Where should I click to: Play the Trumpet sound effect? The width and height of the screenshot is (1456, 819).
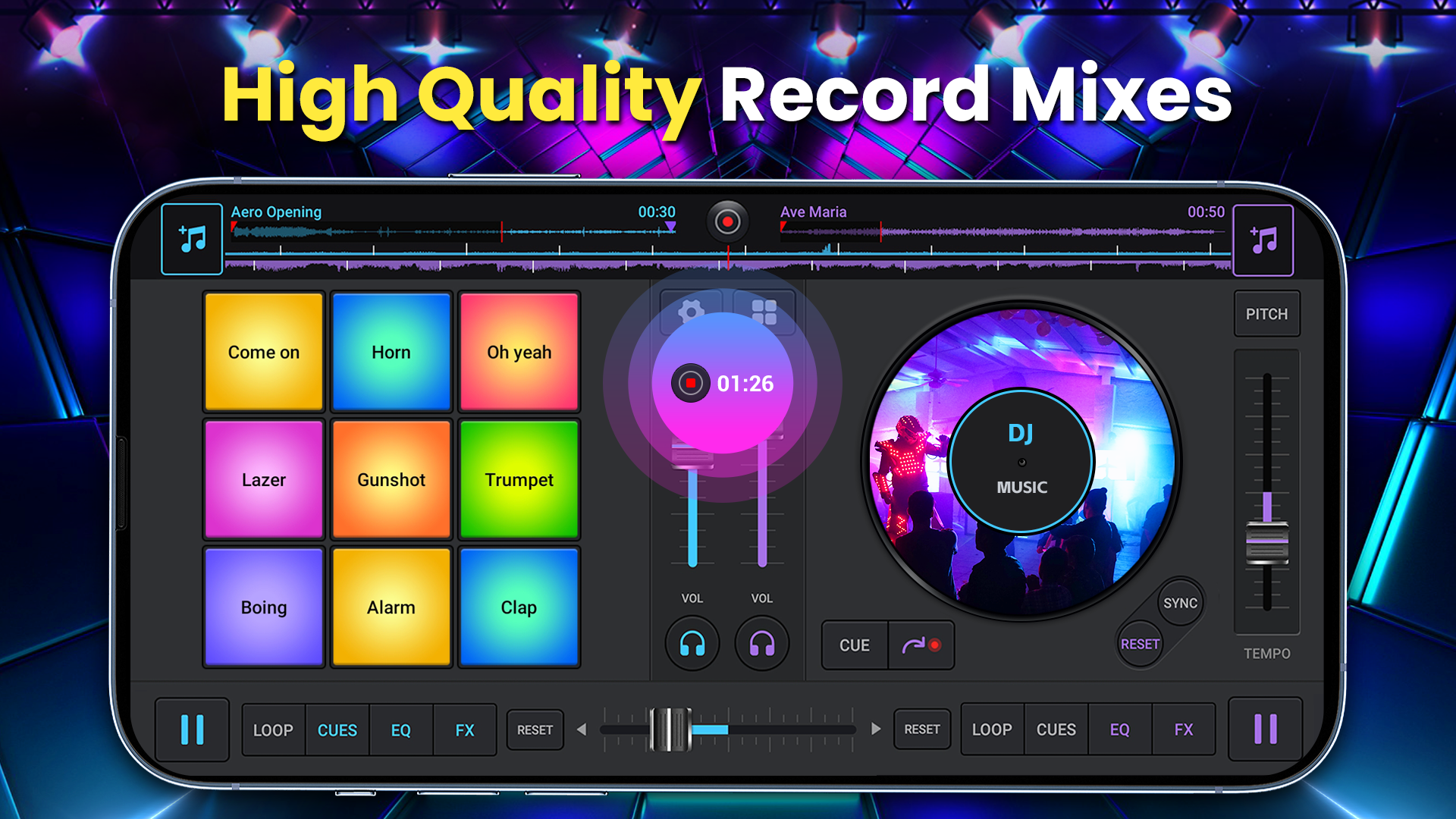coord(519,479)
